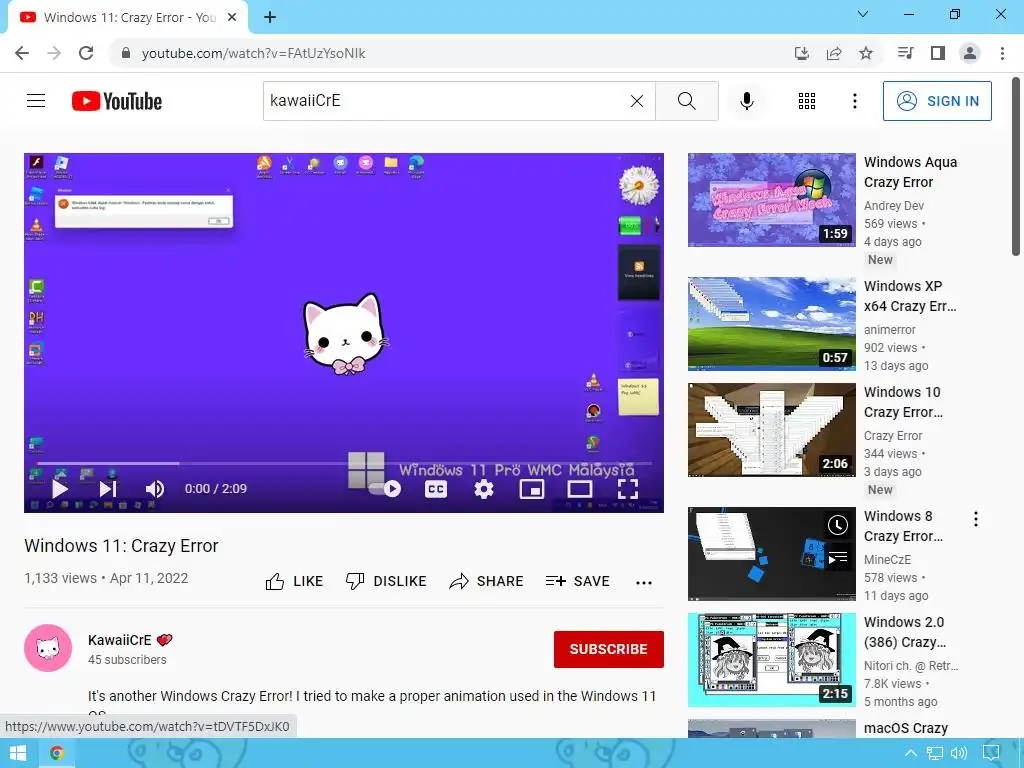Image resolution: width=1024 pixels, height=768 pixels.
Task: Add Windows 8 video to queue
Action: coord(837,558)
